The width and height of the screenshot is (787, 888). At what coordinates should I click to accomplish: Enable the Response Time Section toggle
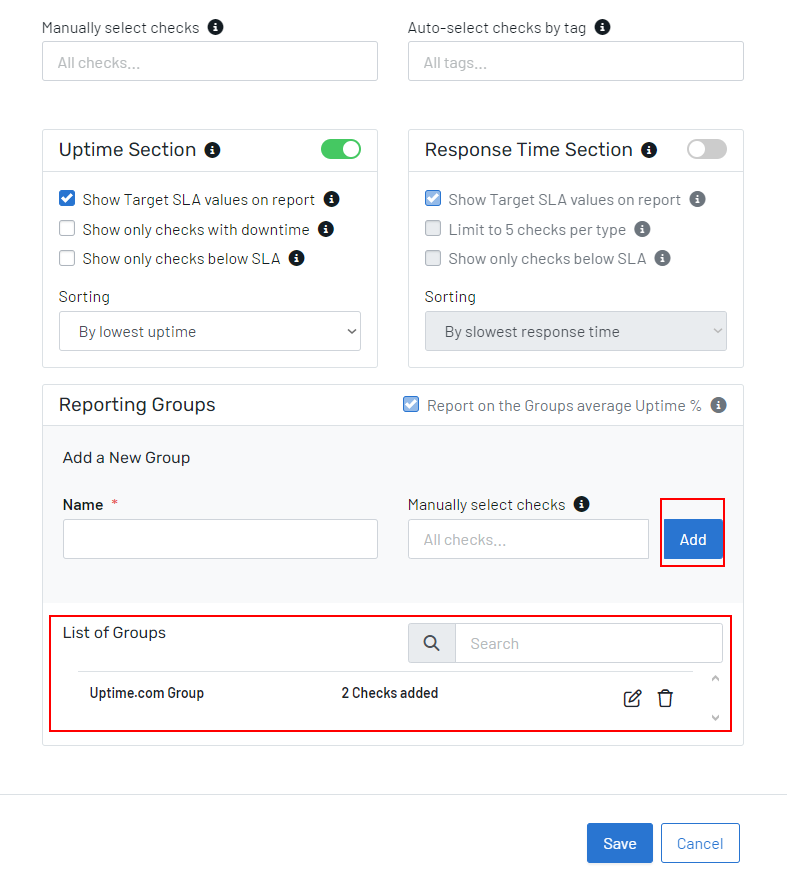coord(707,148)
